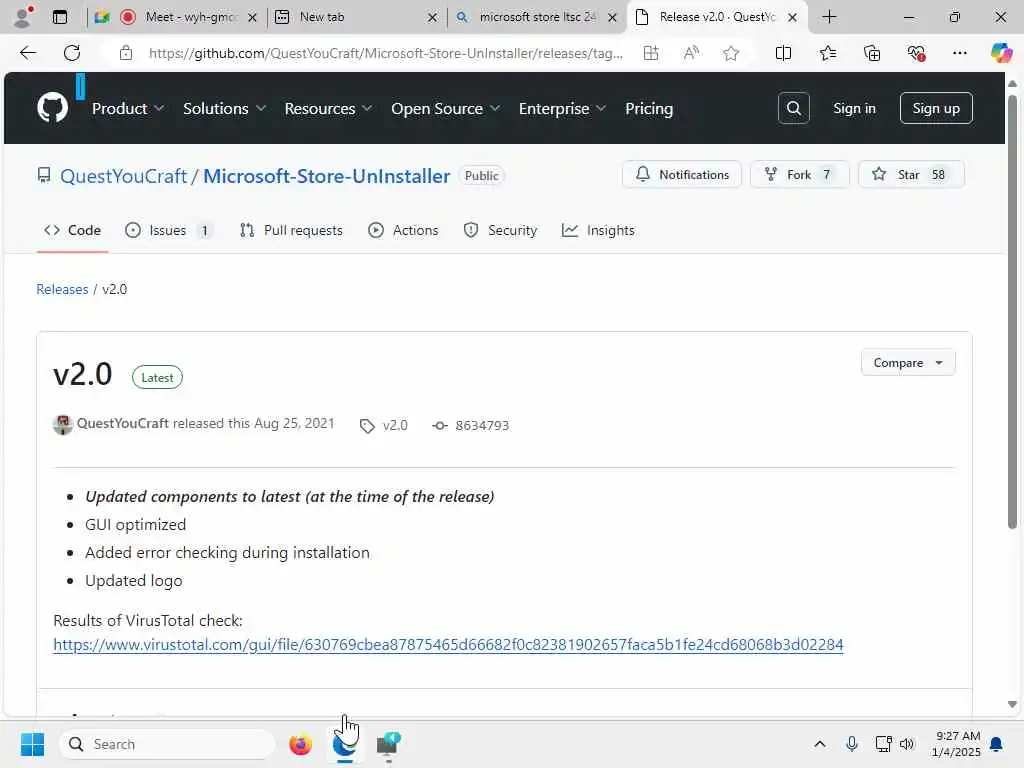Click the v2.0 tag icon
The height and width of the screenshot is (768, 1024).
[x=367, y=426]
